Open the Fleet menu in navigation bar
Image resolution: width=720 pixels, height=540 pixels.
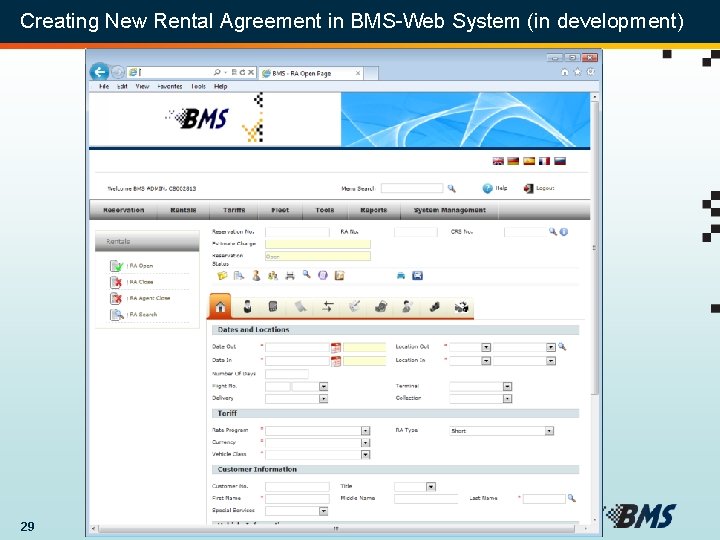pos(280,210)
